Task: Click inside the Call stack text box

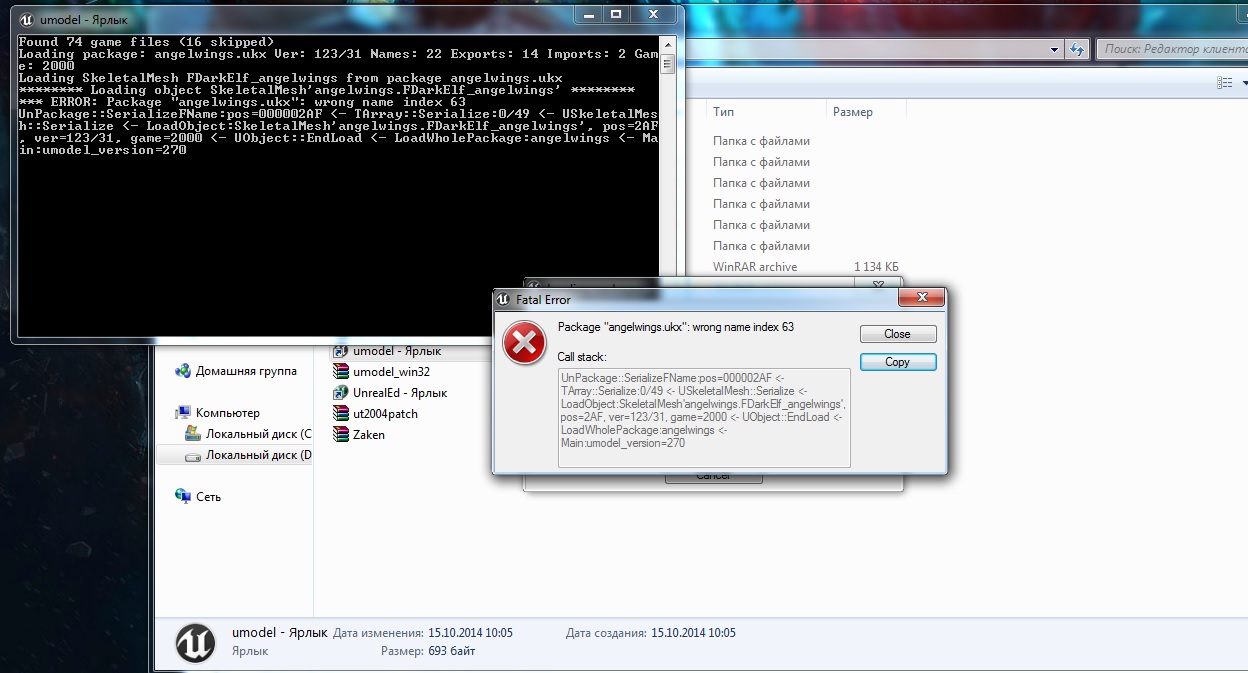Action: [x=704, y=417]
